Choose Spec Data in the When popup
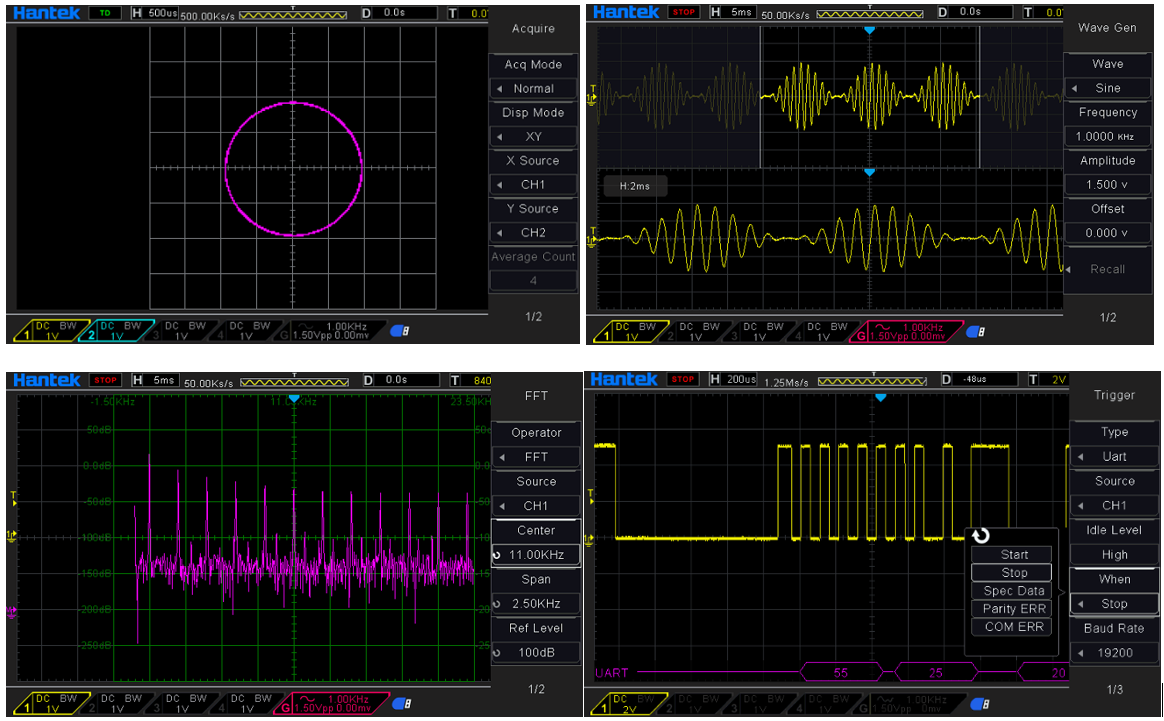Screen dimensions: 1164x721 coord(1014,591)
